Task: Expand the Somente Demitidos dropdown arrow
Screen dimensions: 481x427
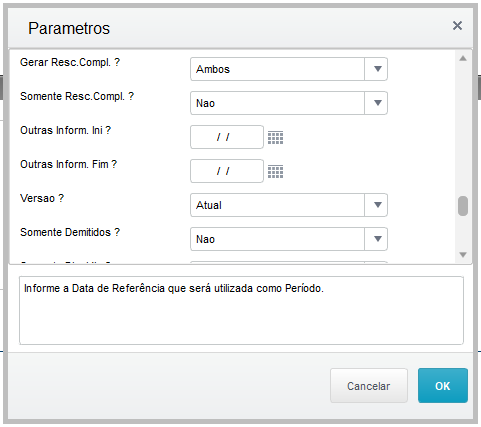Action: click(x=377, y=239)
